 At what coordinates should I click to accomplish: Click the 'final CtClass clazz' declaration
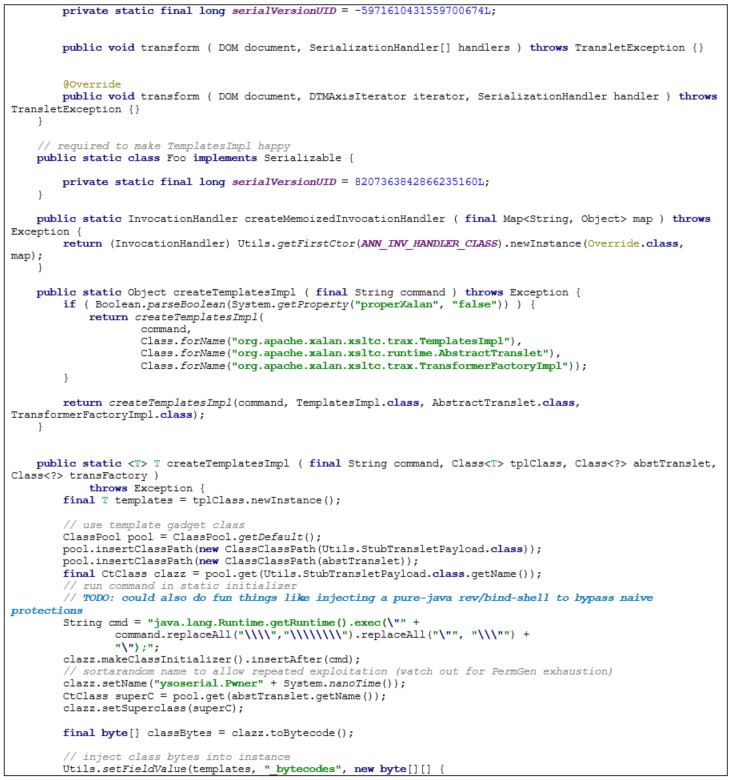pyautogui.click(x=124, y=574)
